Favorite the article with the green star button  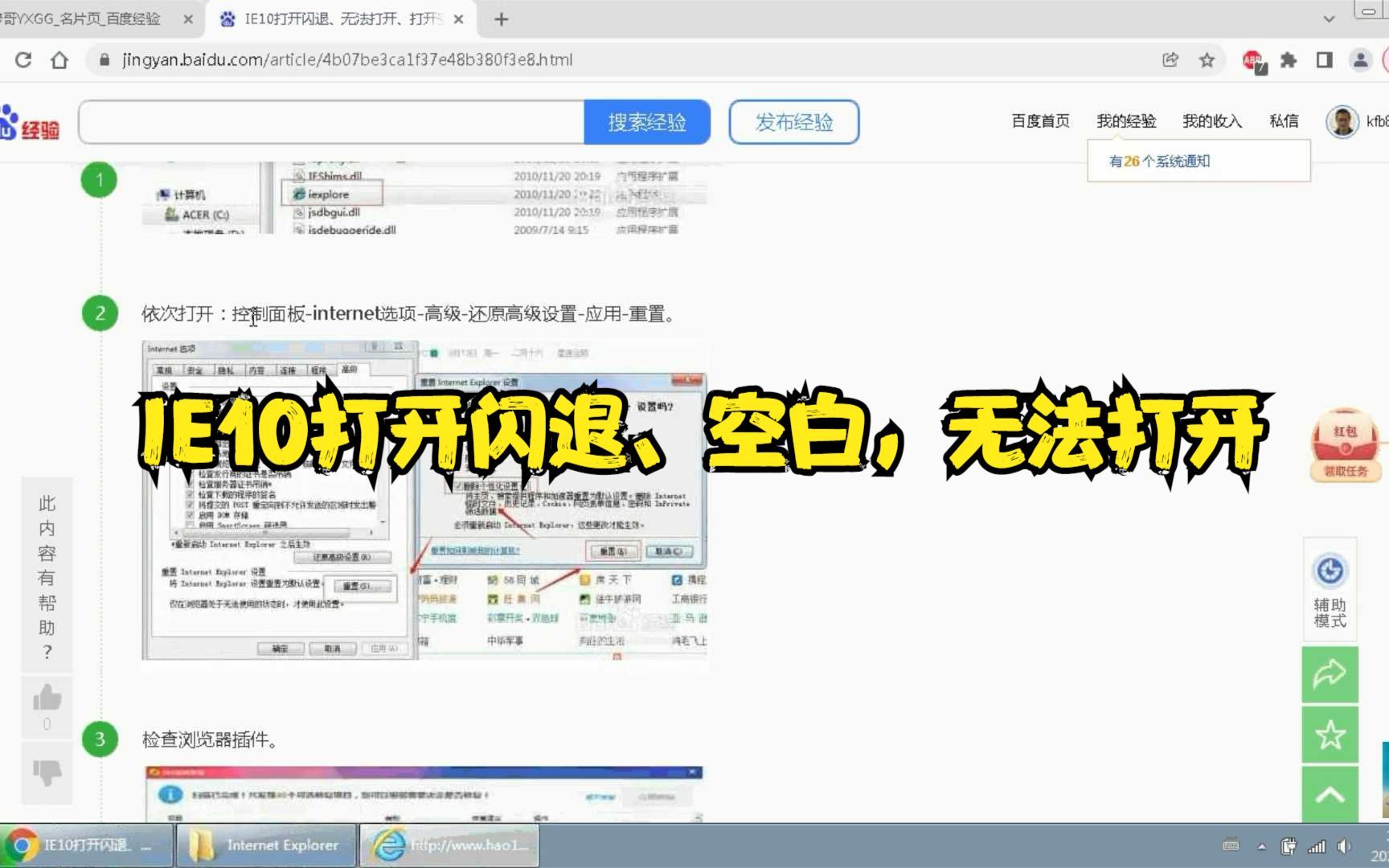1330,735
